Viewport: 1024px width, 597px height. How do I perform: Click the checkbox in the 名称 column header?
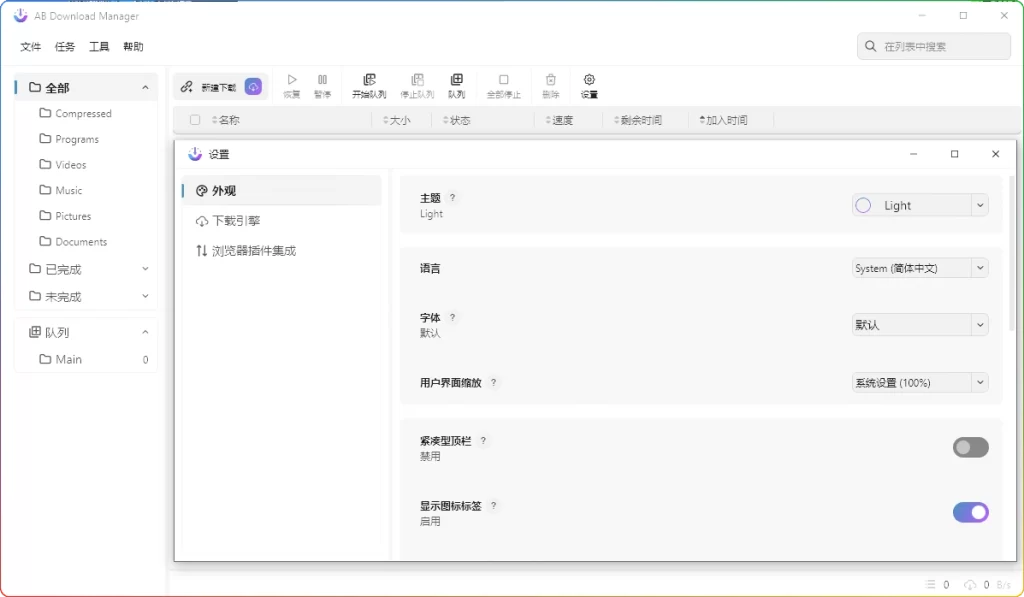(x=194, y=119)
